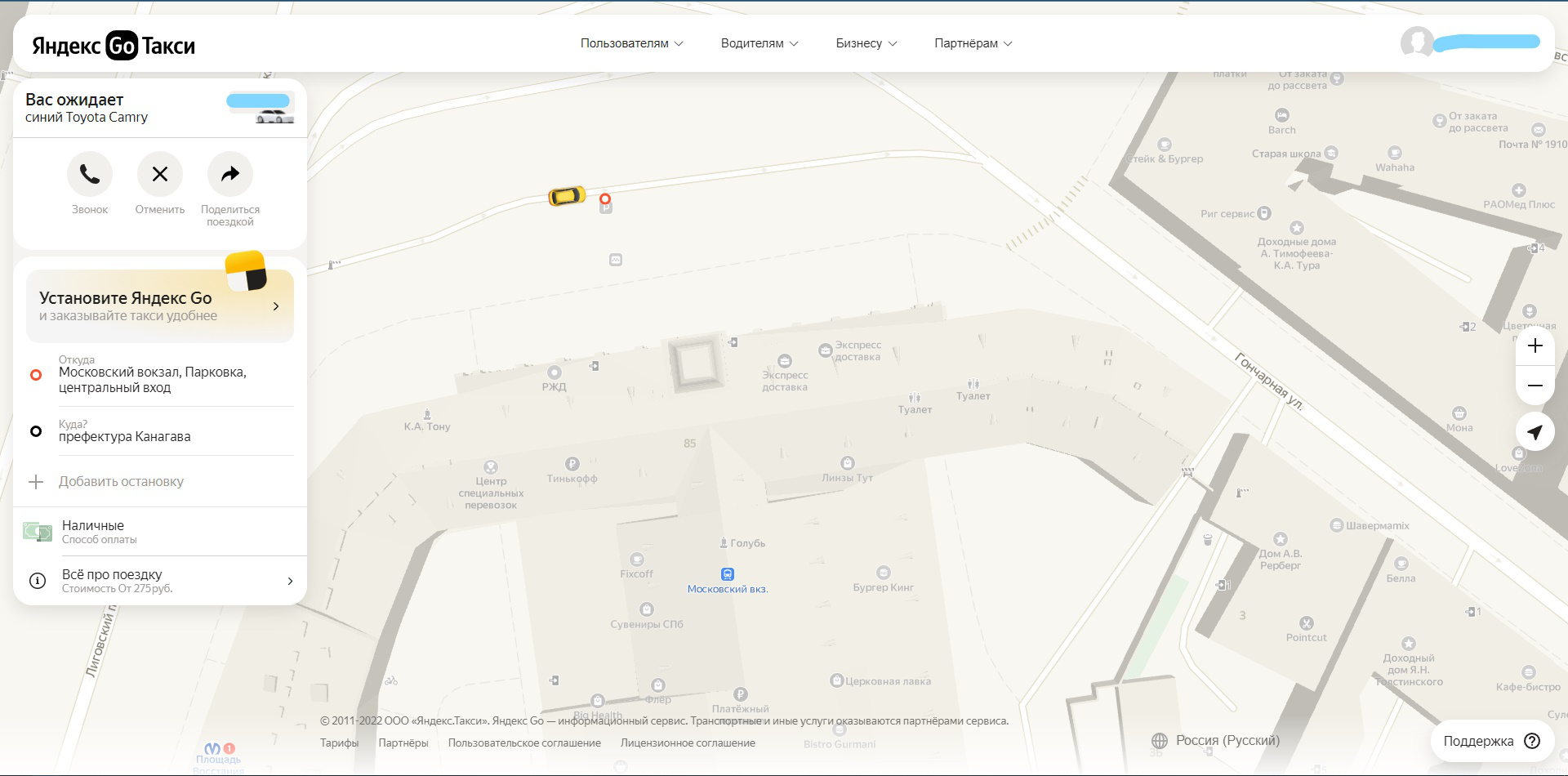The image size is (1568, 776).
Task: Open user profile avatar
Action: tap(1417, 42)
